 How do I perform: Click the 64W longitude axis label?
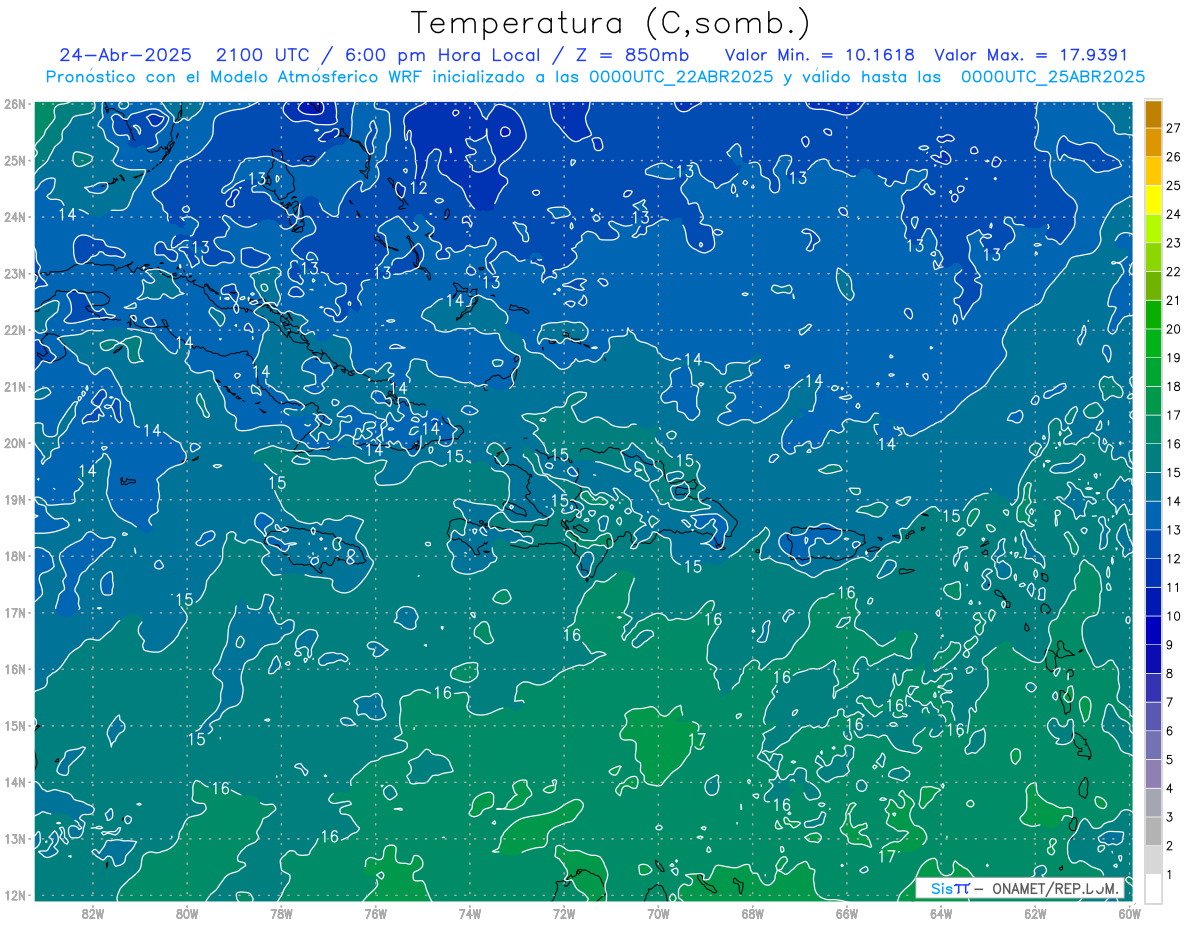point(941,913)
